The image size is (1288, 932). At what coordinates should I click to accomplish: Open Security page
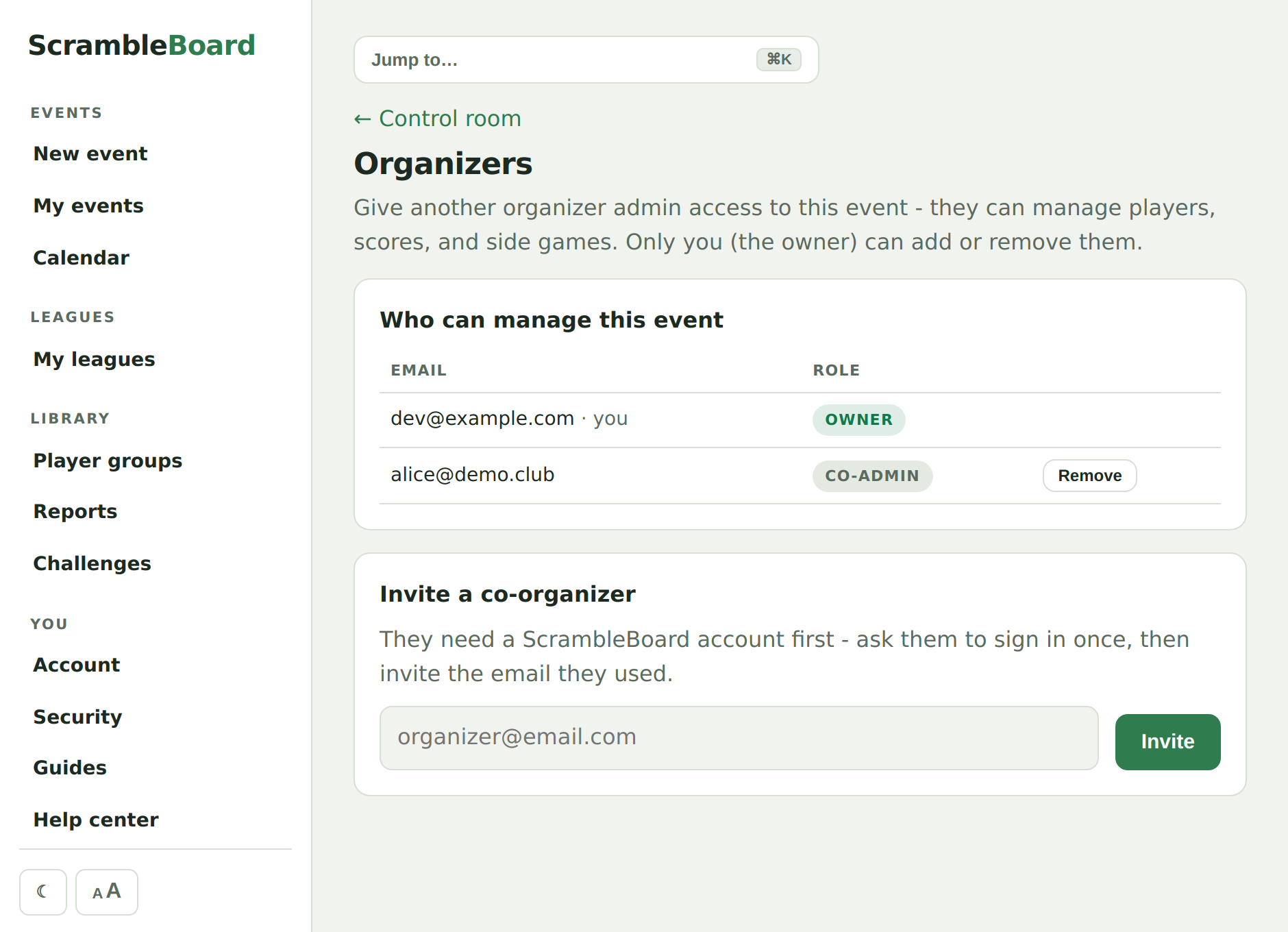point(78,717)
